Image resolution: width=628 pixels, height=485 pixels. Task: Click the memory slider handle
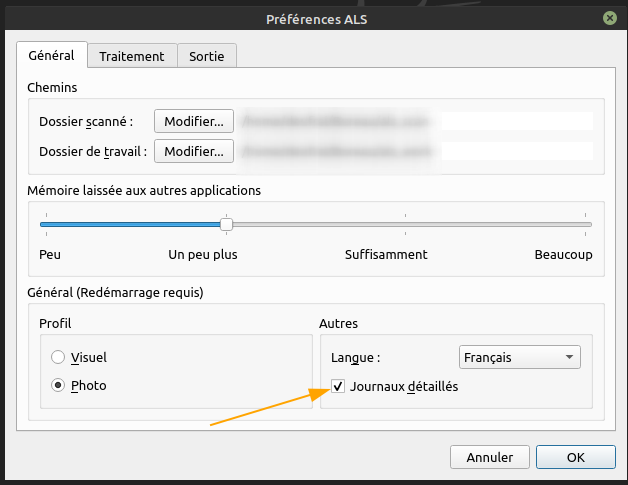[226, 224]
